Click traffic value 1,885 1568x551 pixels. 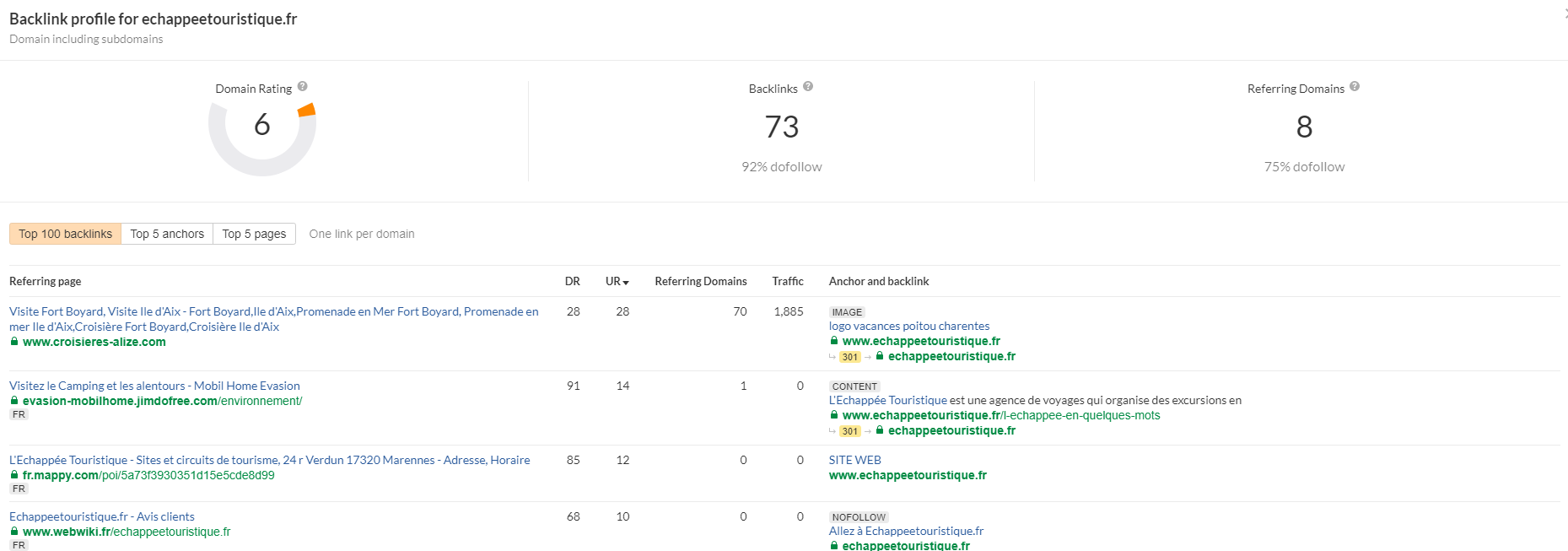pos(789,311)
